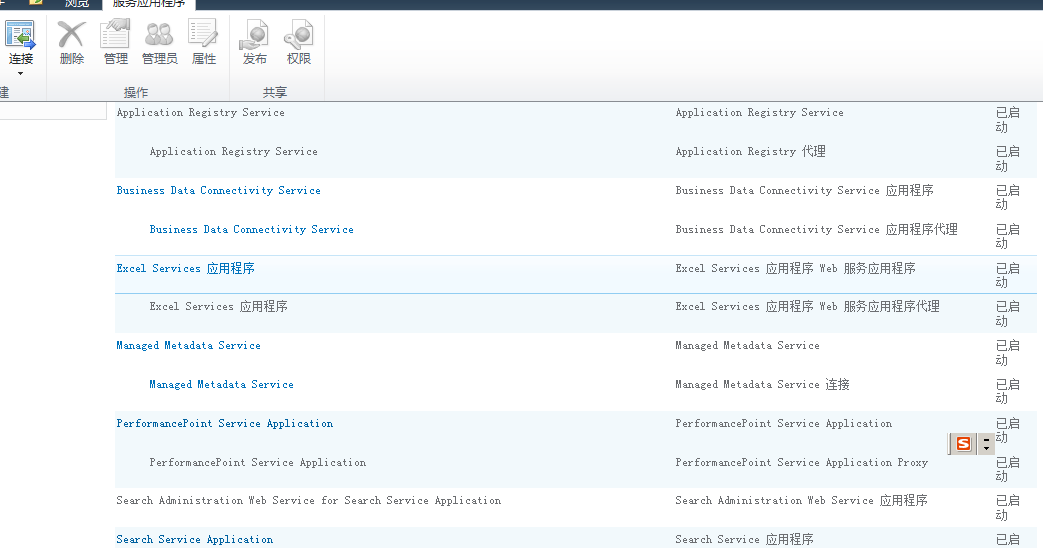1043x548 pixels.
Task: Open the top-level Business Data Connectivity Service link
Action: pyautogui.click(x=218, y=190)
